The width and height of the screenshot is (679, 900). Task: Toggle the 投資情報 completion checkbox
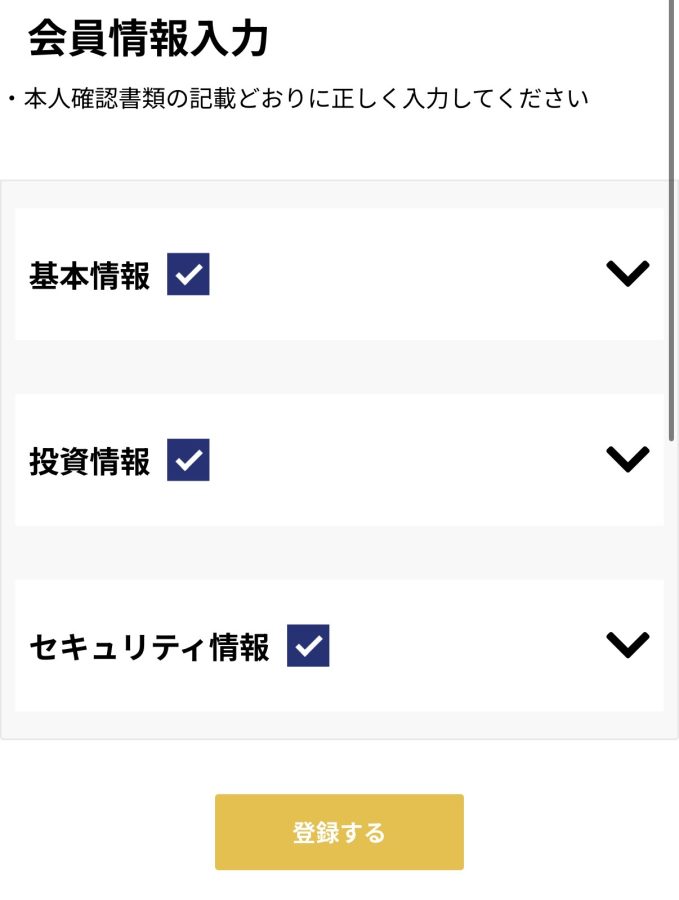[x=188, y=460]
